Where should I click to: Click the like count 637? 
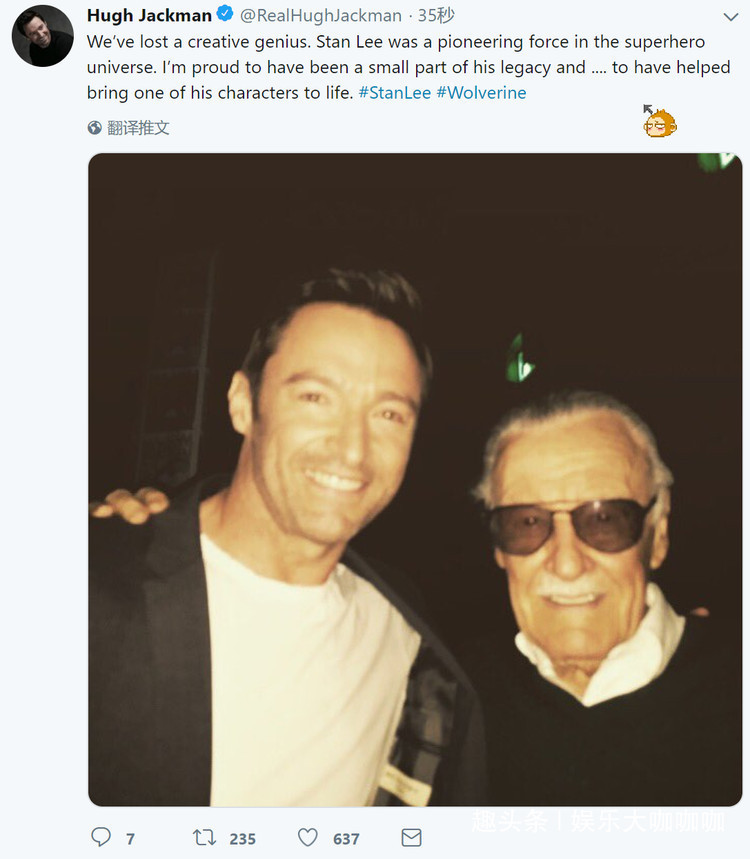click(x=346, y=838)
